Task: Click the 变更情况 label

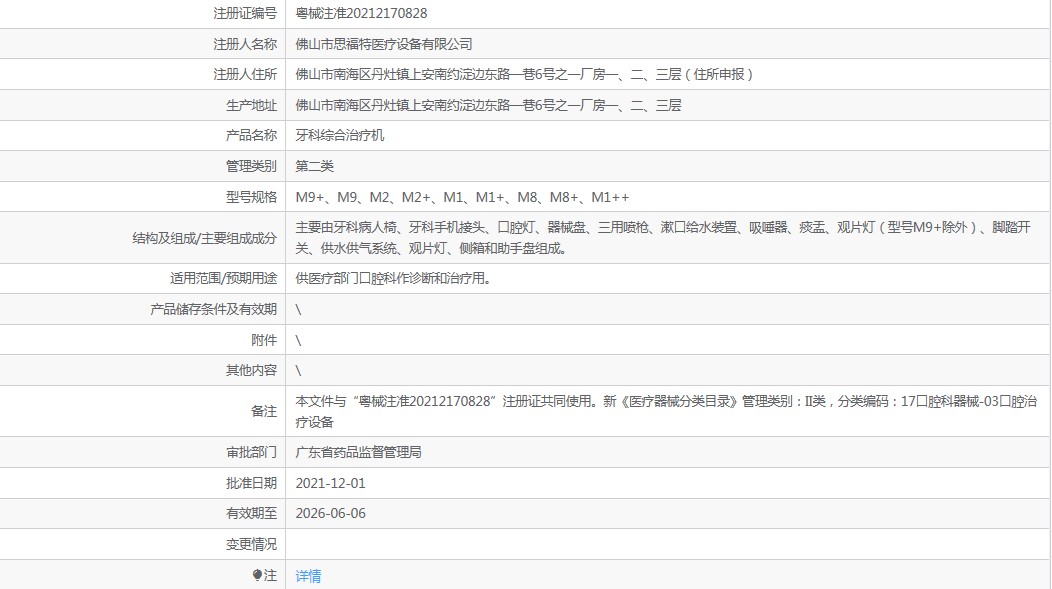Action: [x=251, y=544]
